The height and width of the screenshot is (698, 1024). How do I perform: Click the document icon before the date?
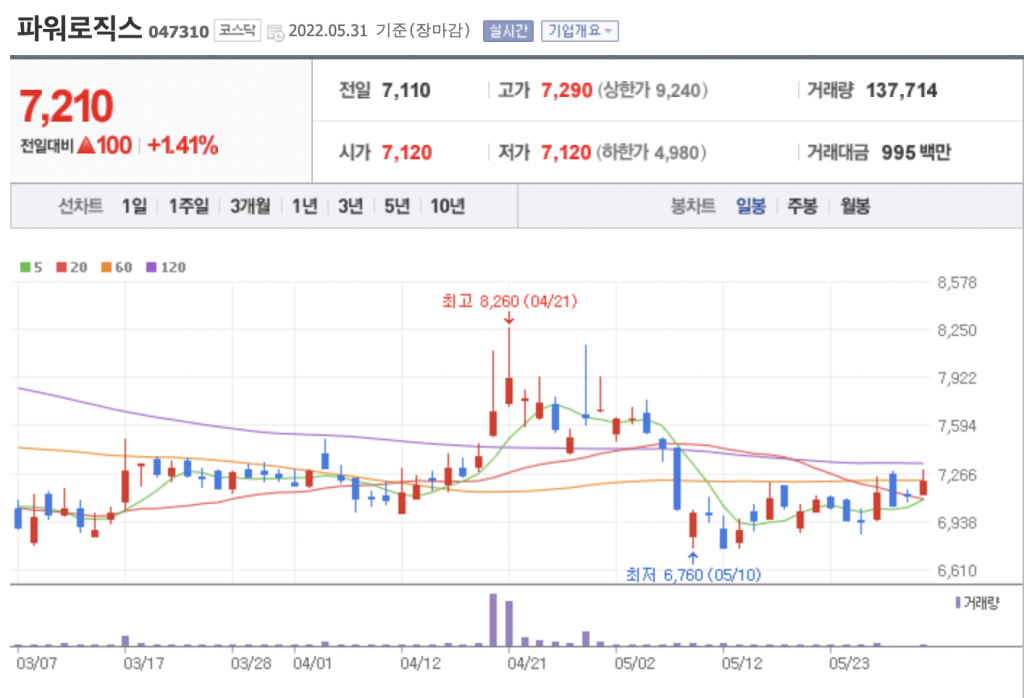[275, 32]
